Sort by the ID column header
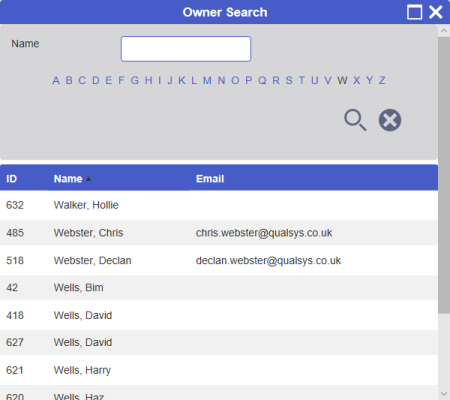The height and width of the screenshot is (400, 450). tap(11, 179)
